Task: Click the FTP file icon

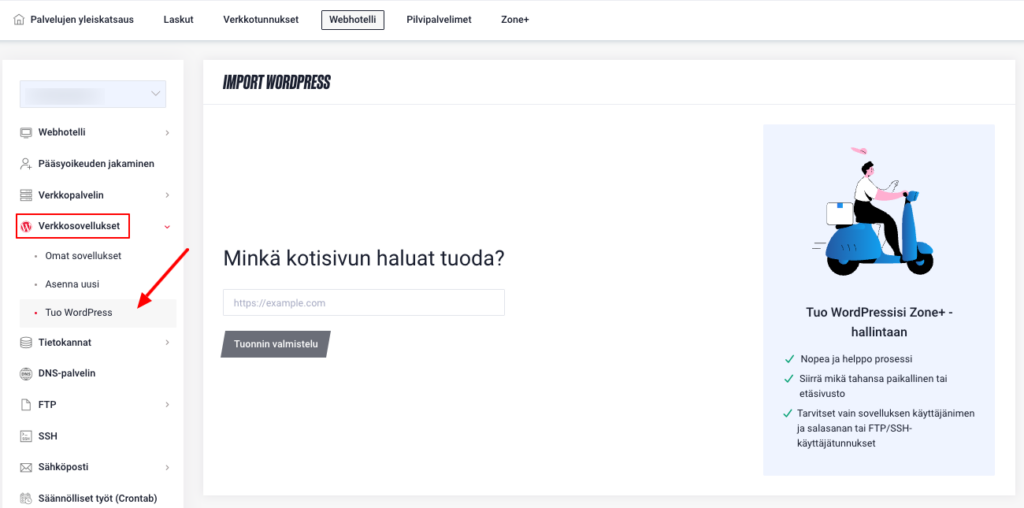Action: coord(26,405)
